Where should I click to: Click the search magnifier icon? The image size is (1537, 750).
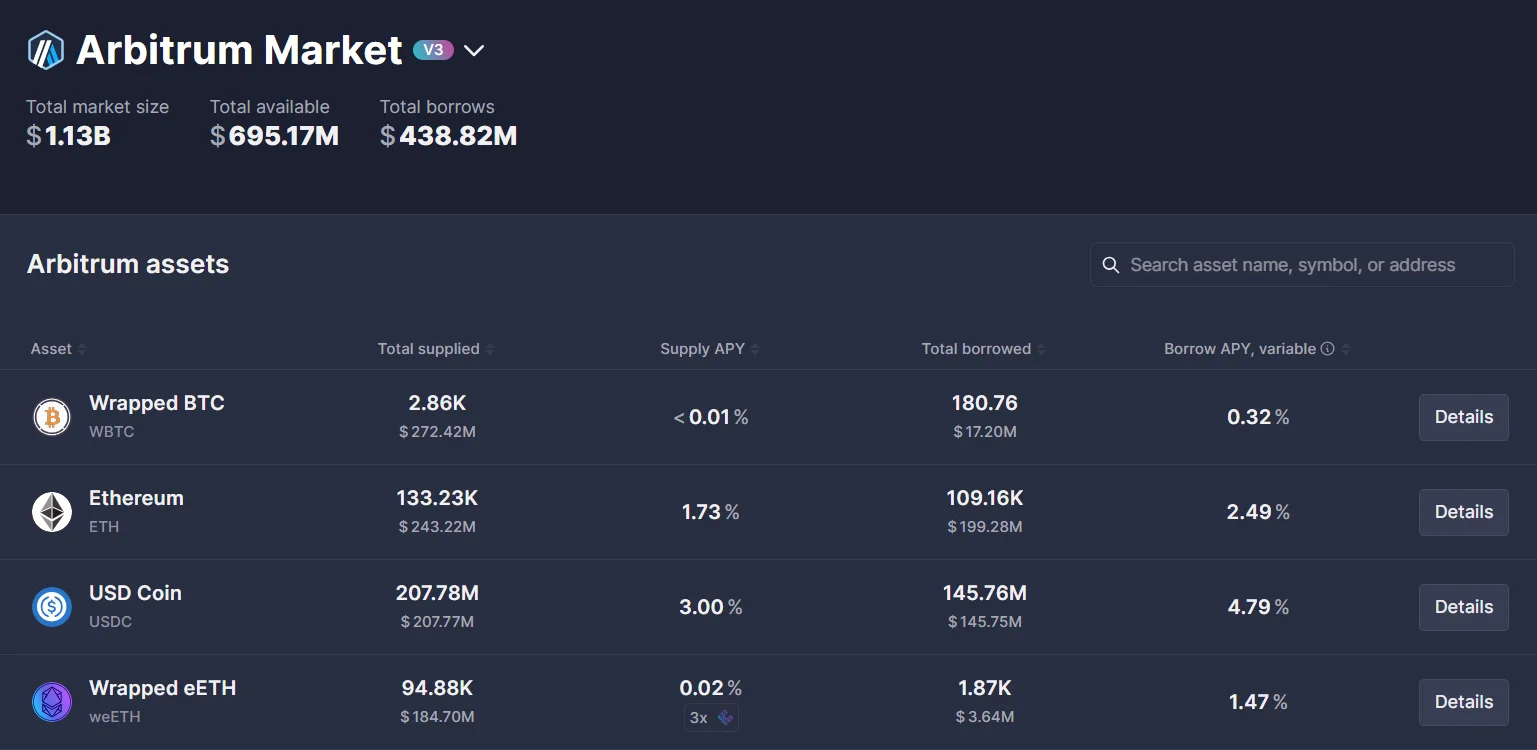point(1110,265)
